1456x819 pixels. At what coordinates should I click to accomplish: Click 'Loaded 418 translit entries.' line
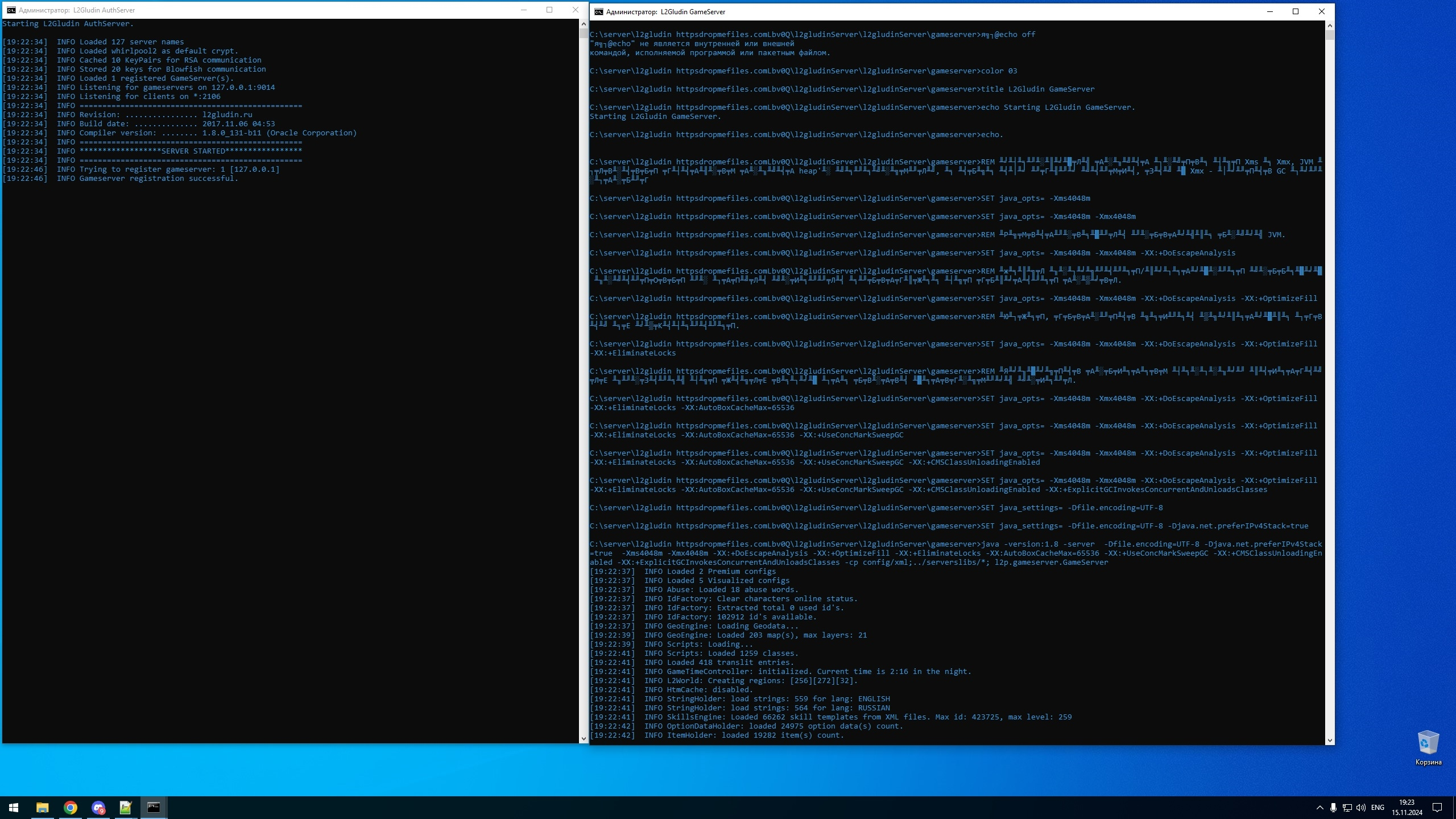[692, 663]
